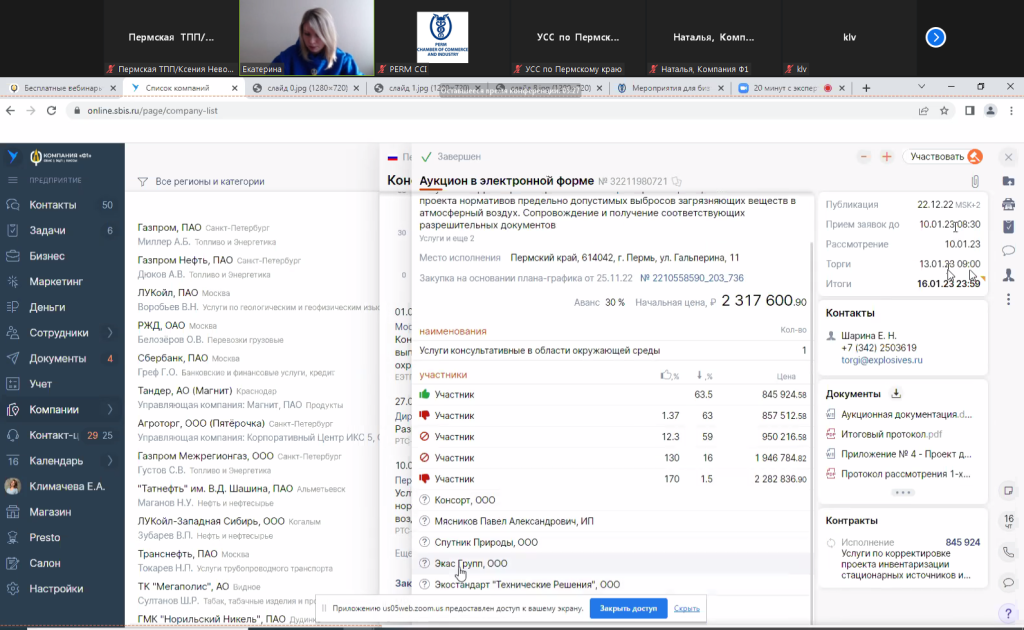
Task: Show next Zoom participants arrow
Action: click(x=935, y=37)
